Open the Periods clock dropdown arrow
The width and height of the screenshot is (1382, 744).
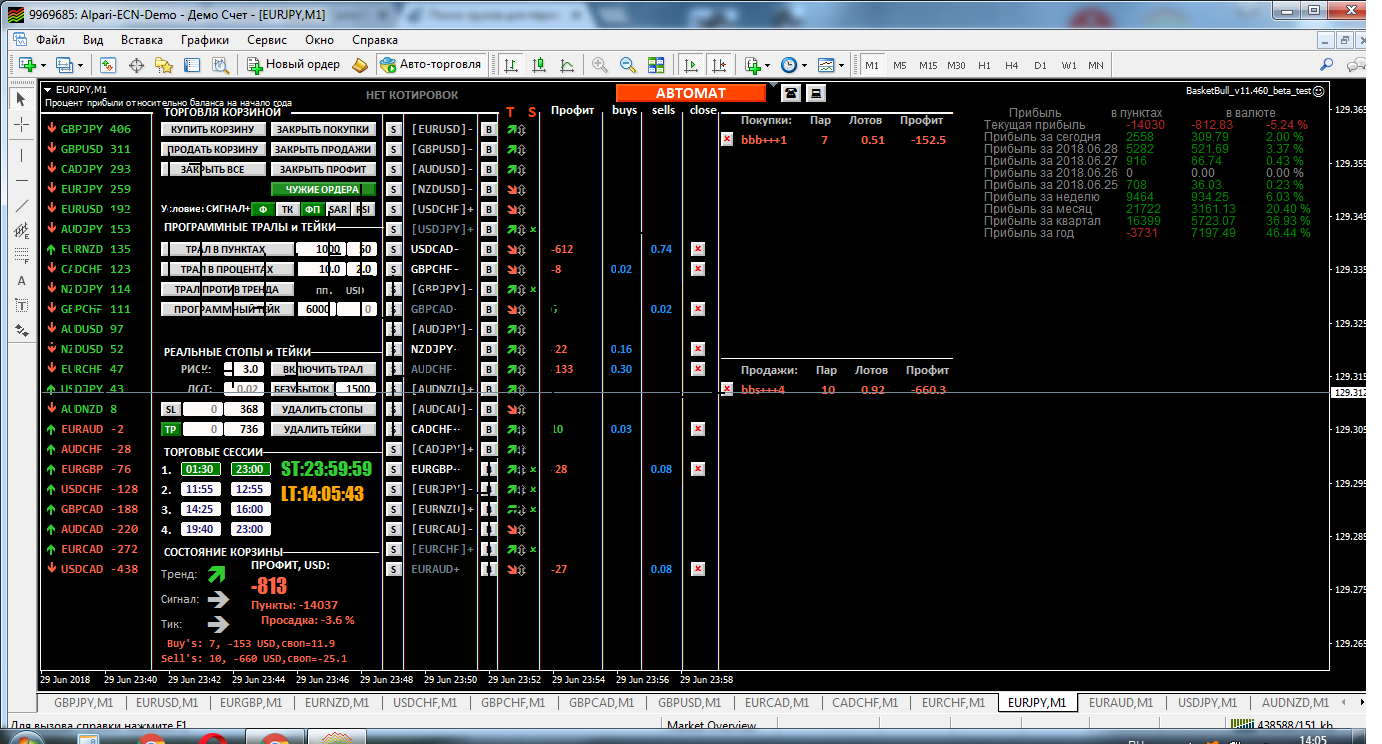click(x=804, y=65)
